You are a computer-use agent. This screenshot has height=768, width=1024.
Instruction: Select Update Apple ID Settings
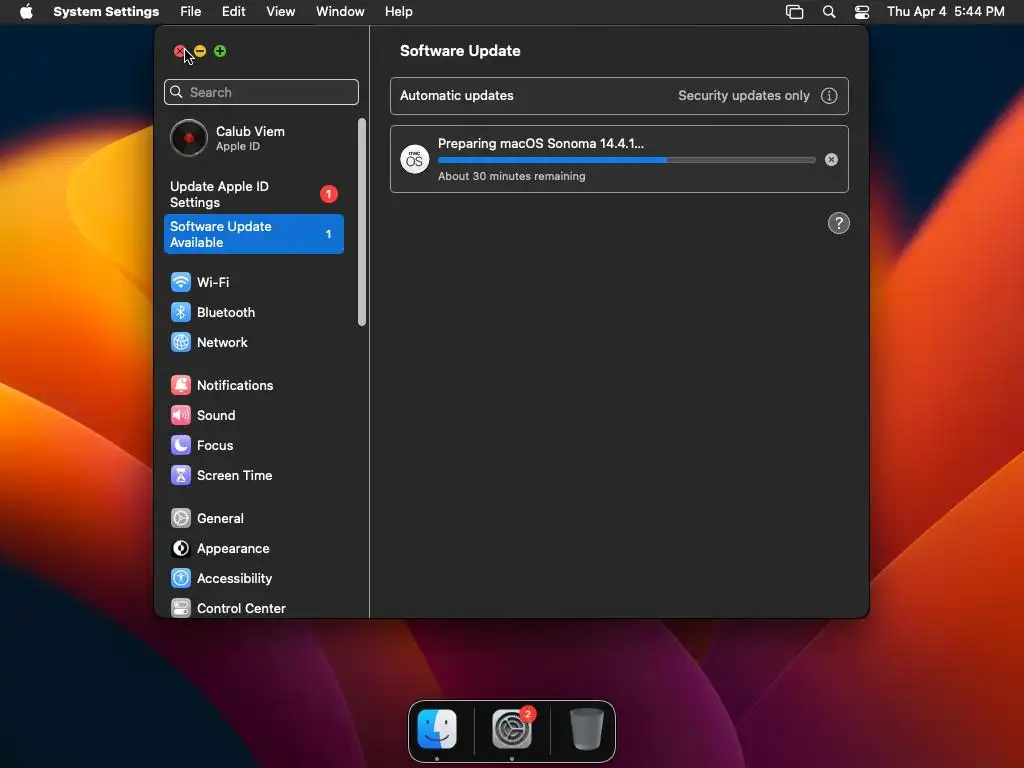(253, 194)
